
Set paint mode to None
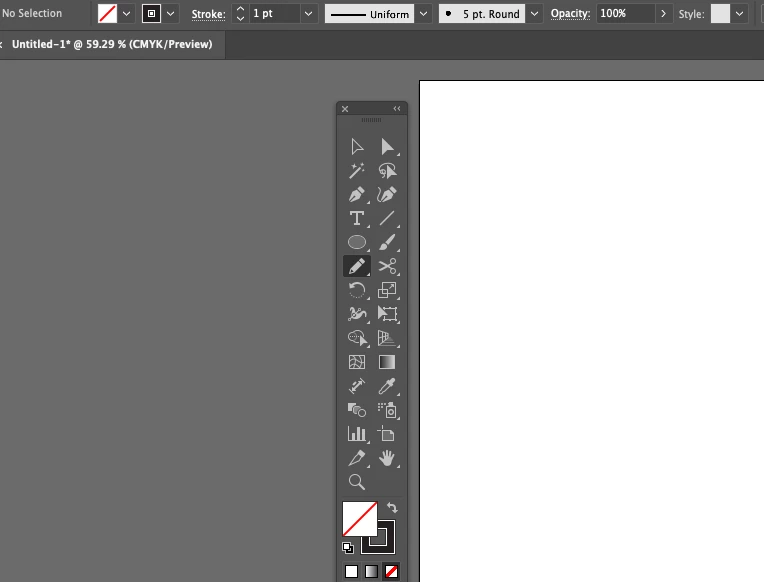point(391,571)
